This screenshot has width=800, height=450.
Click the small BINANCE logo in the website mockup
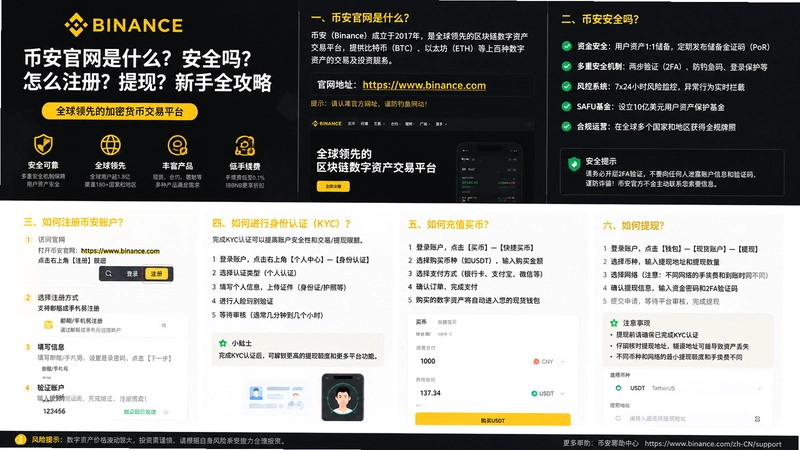[327, 123]
